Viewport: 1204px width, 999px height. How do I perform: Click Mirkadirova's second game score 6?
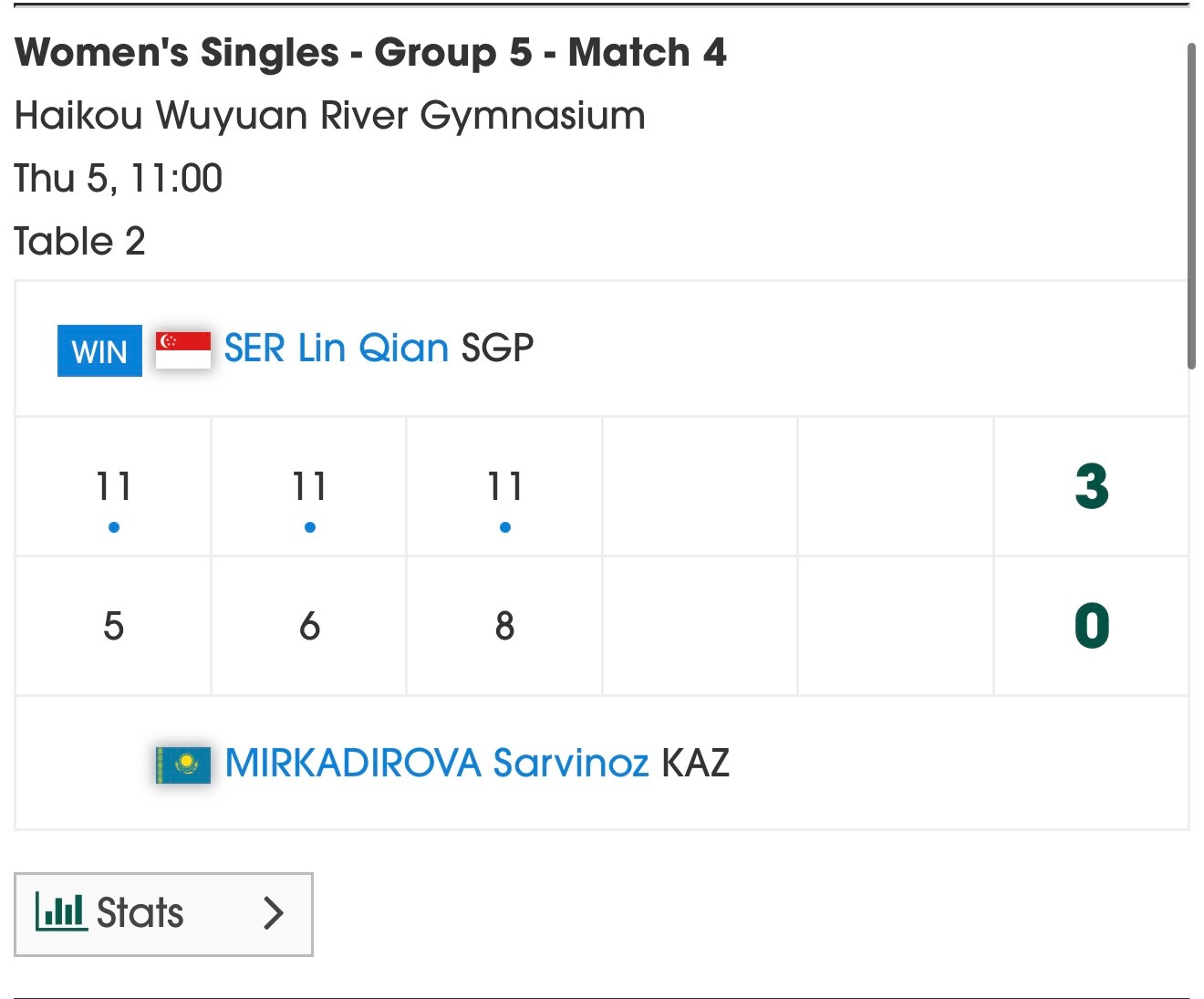click(x=309, y=626)
